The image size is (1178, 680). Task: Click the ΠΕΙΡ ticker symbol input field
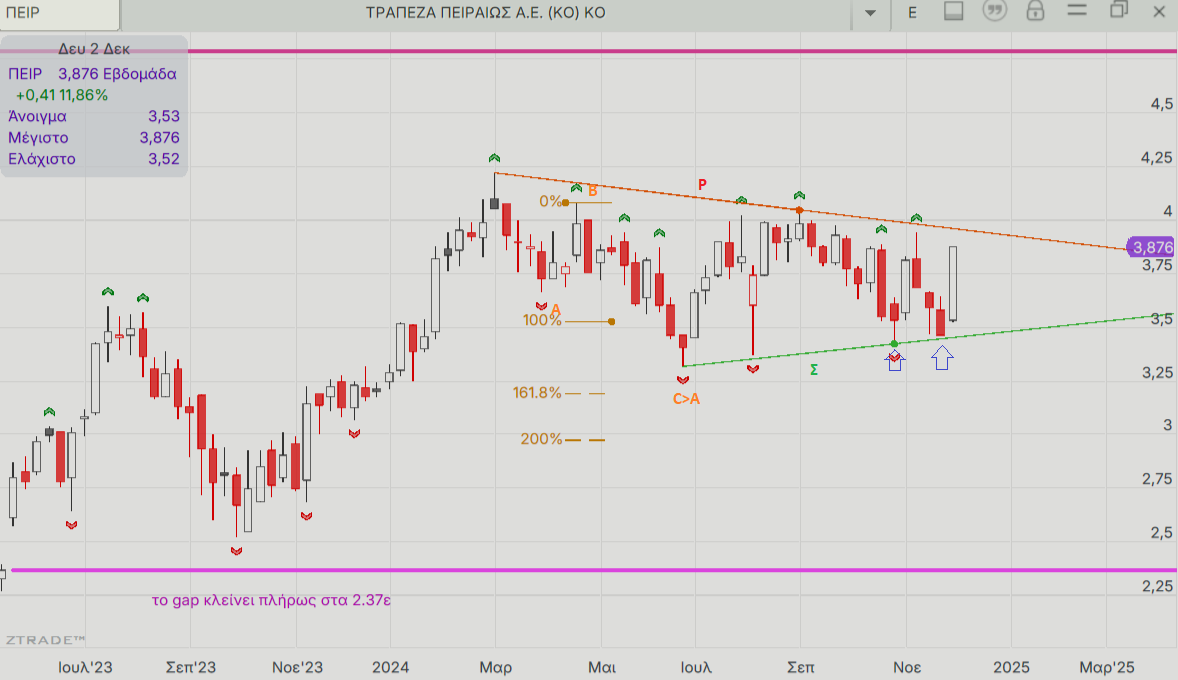click(60, 13)
